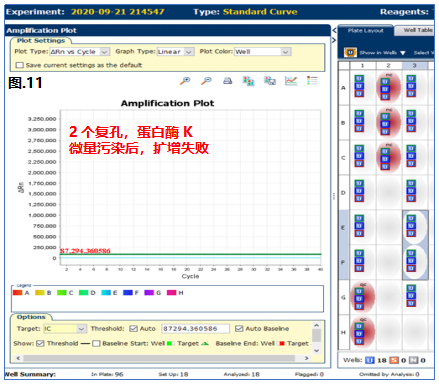Viewport: 439px width, 385px height.
Task: Uncheck the Auto threshold checkbox
Action: click(x=133, y=329)
